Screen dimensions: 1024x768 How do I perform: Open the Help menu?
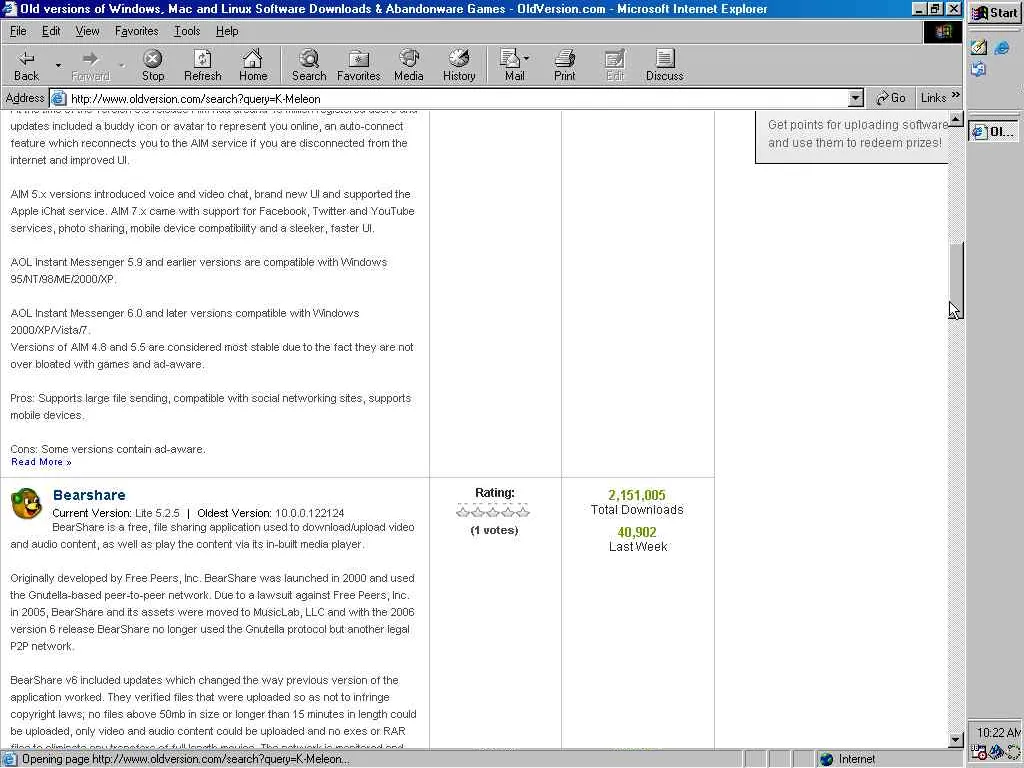227,31
